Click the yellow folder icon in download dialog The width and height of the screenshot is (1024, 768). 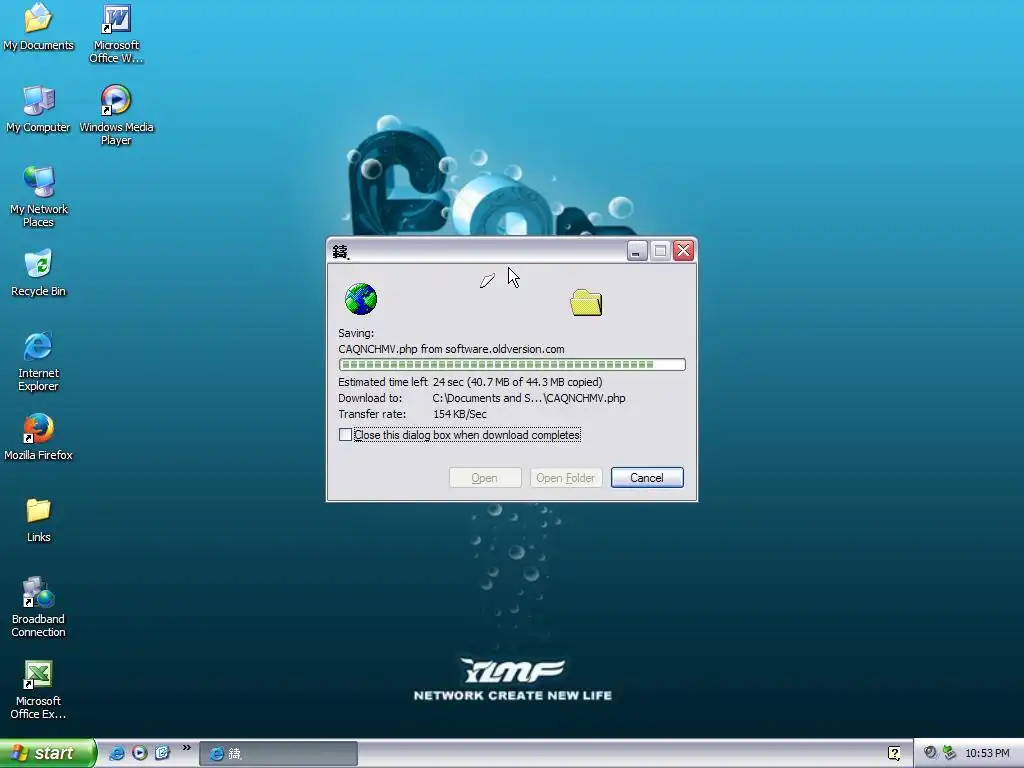pos(586,302)
